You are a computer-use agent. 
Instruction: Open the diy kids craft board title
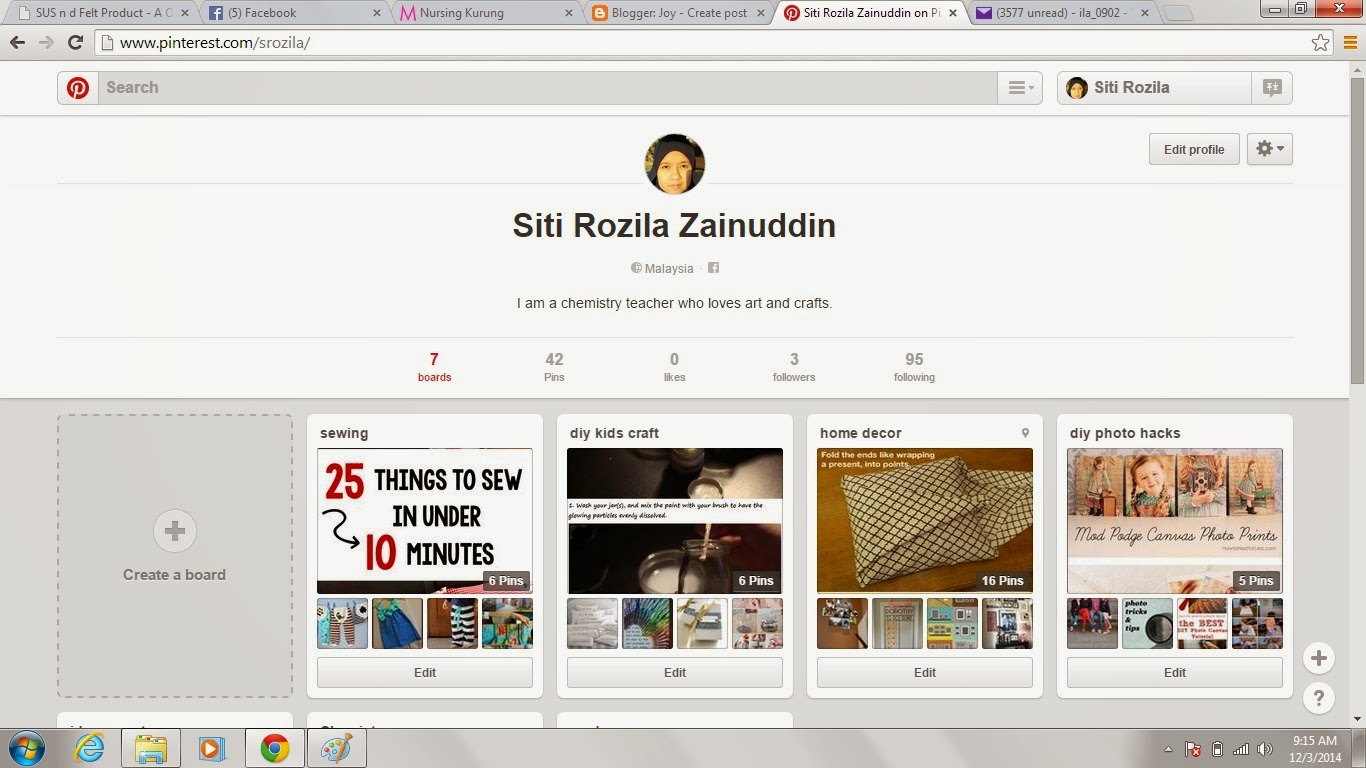pyautogui.click(x=614, y=433)
